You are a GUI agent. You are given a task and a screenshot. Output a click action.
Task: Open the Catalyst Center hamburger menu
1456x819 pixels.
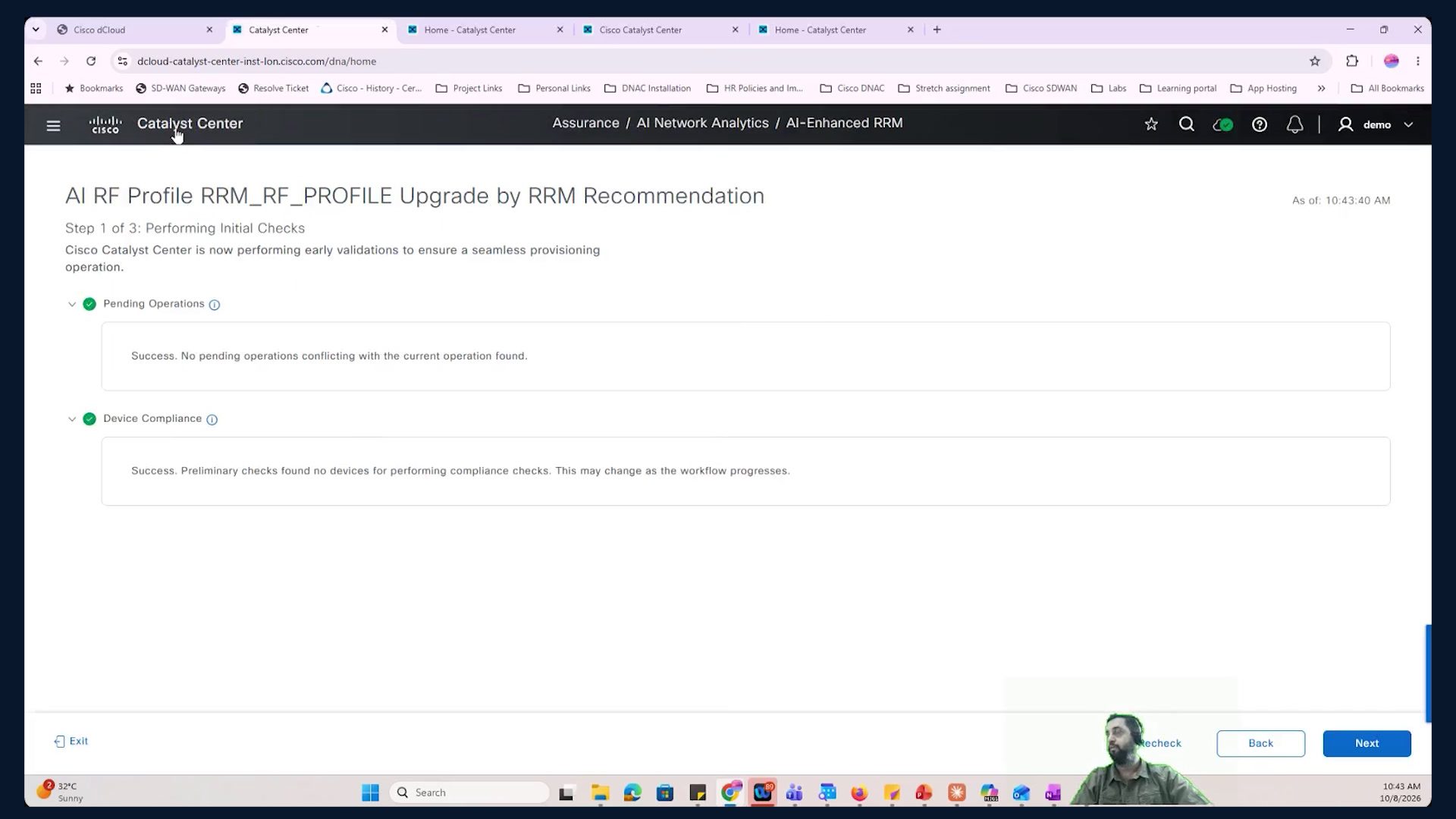[x=53, y=126]
